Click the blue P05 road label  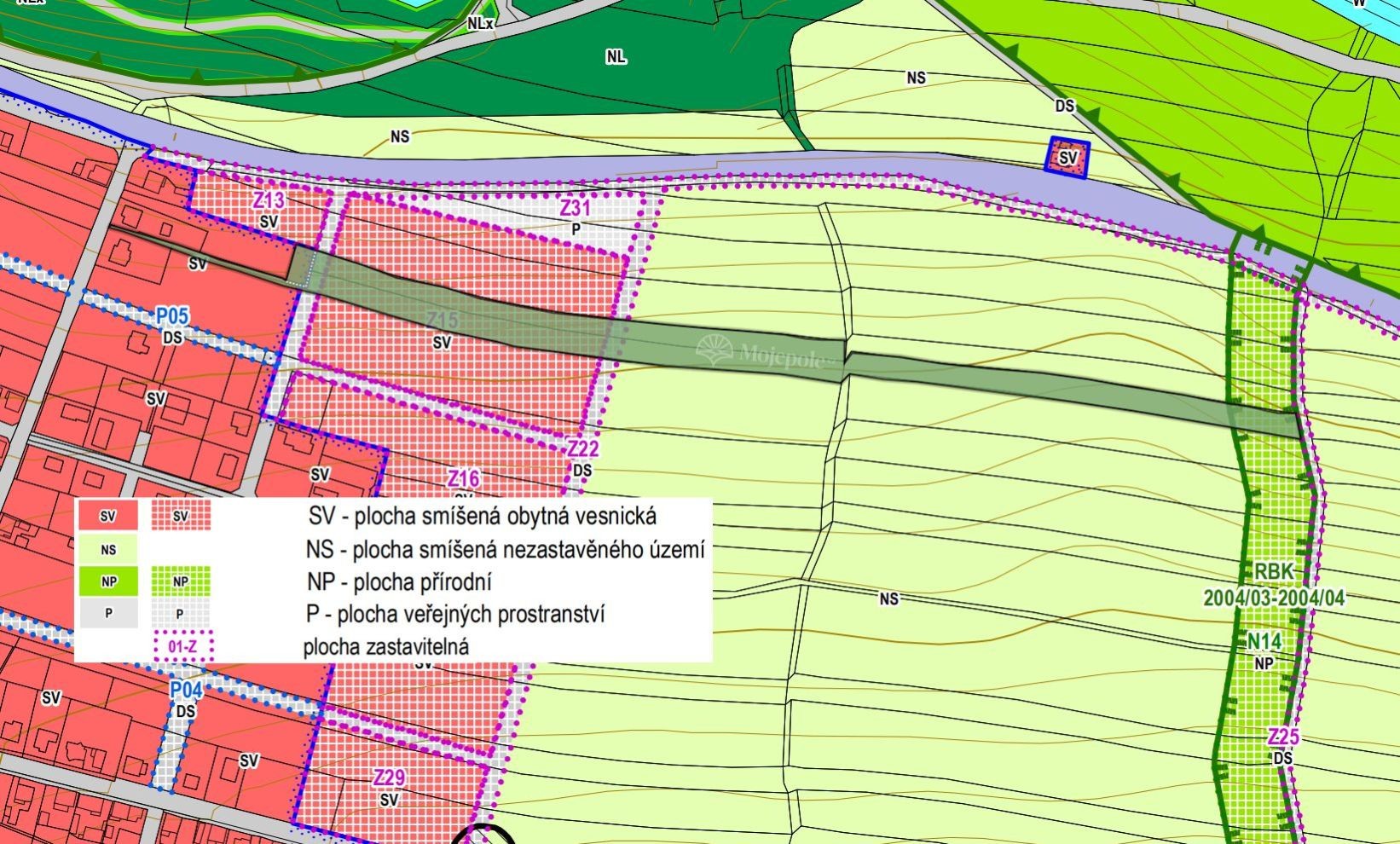click(173, 317)
